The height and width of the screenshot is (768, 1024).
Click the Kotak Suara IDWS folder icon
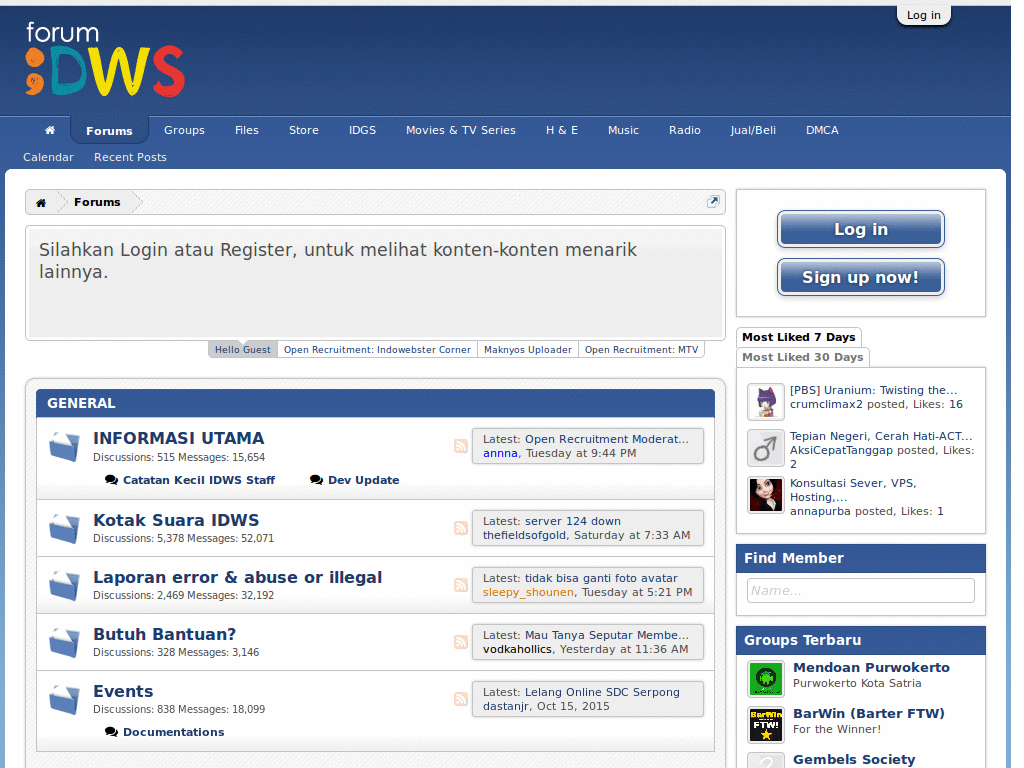tap(64, 528)
